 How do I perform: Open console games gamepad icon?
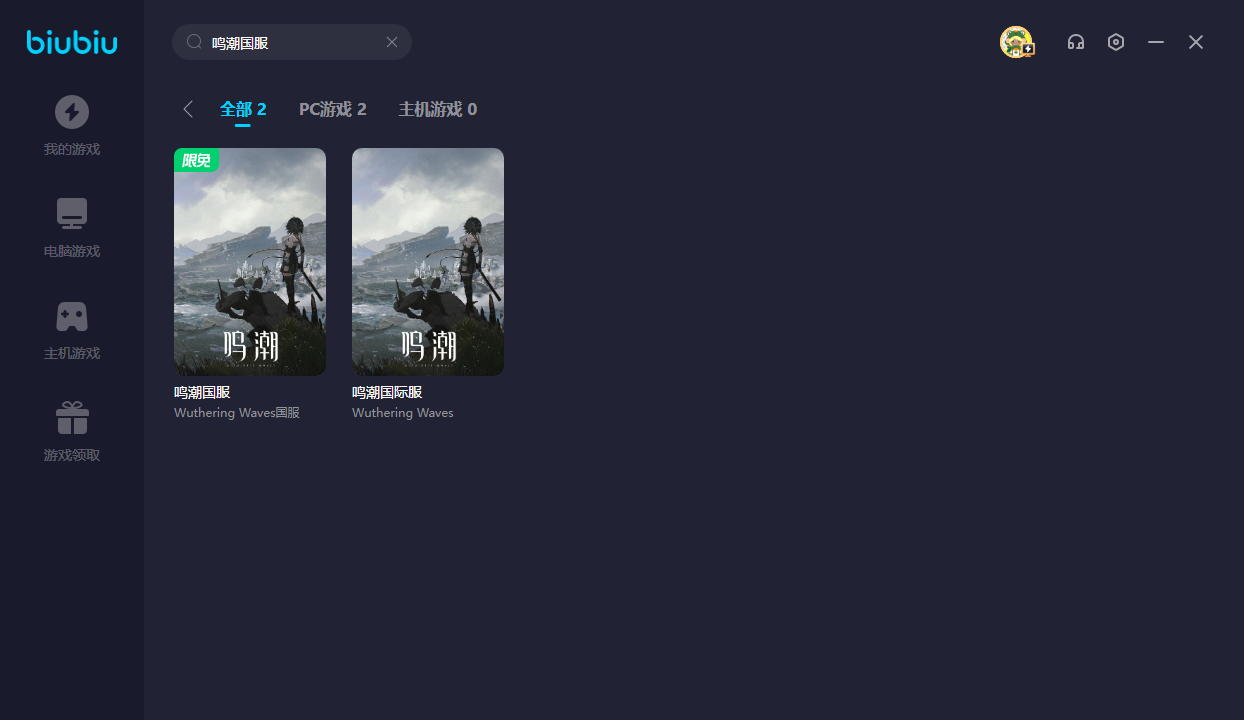[x=72, y=316]
